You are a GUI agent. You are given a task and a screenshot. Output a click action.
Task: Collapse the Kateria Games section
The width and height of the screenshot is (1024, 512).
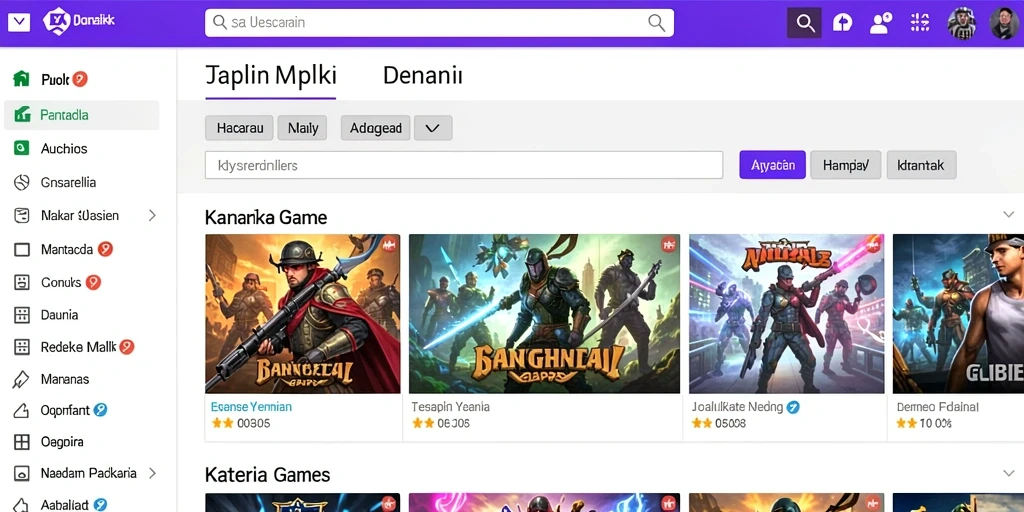[1008, 472]
